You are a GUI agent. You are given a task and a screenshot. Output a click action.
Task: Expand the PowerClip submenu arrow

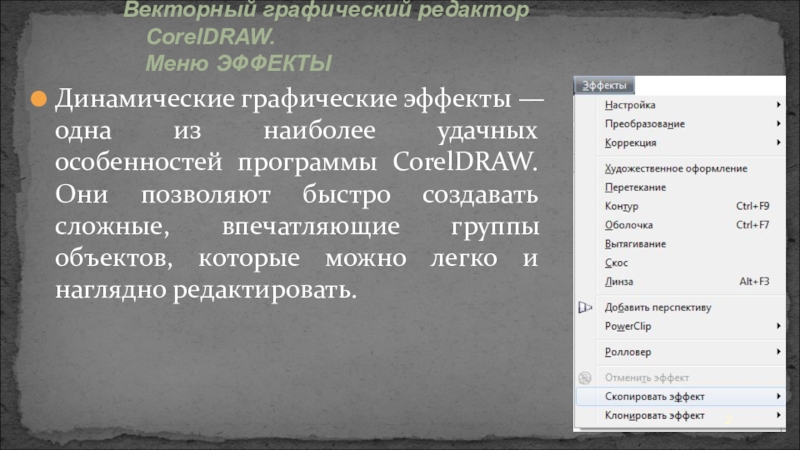[x=779, y=326]
